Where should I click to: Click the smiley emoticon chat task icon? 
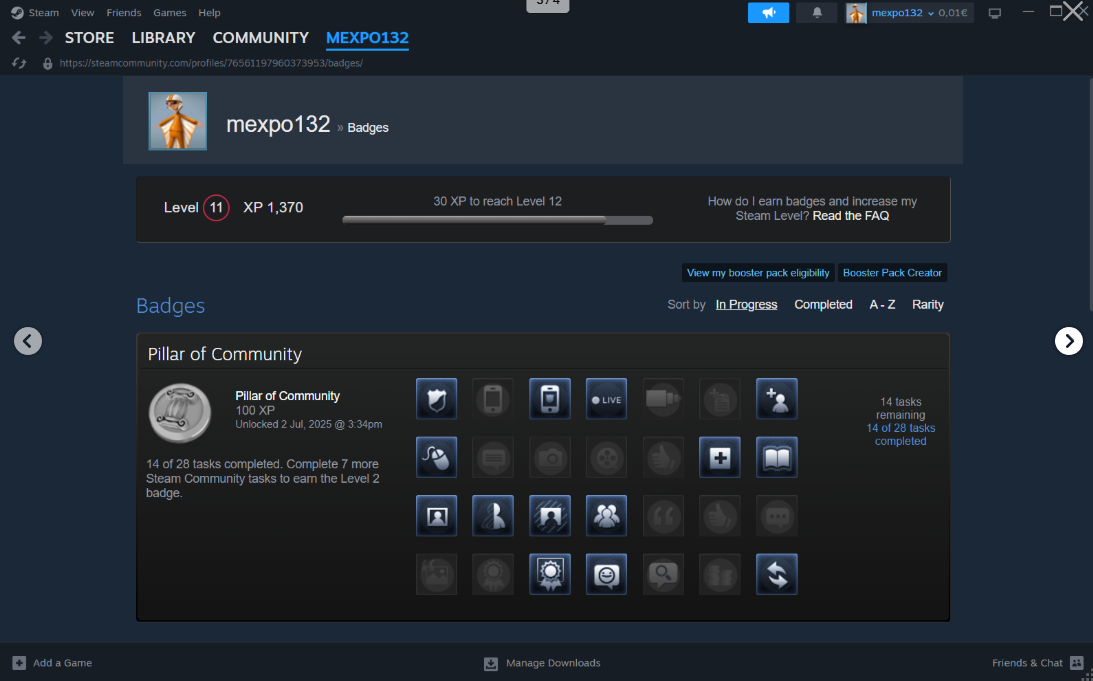coord(606,574)
